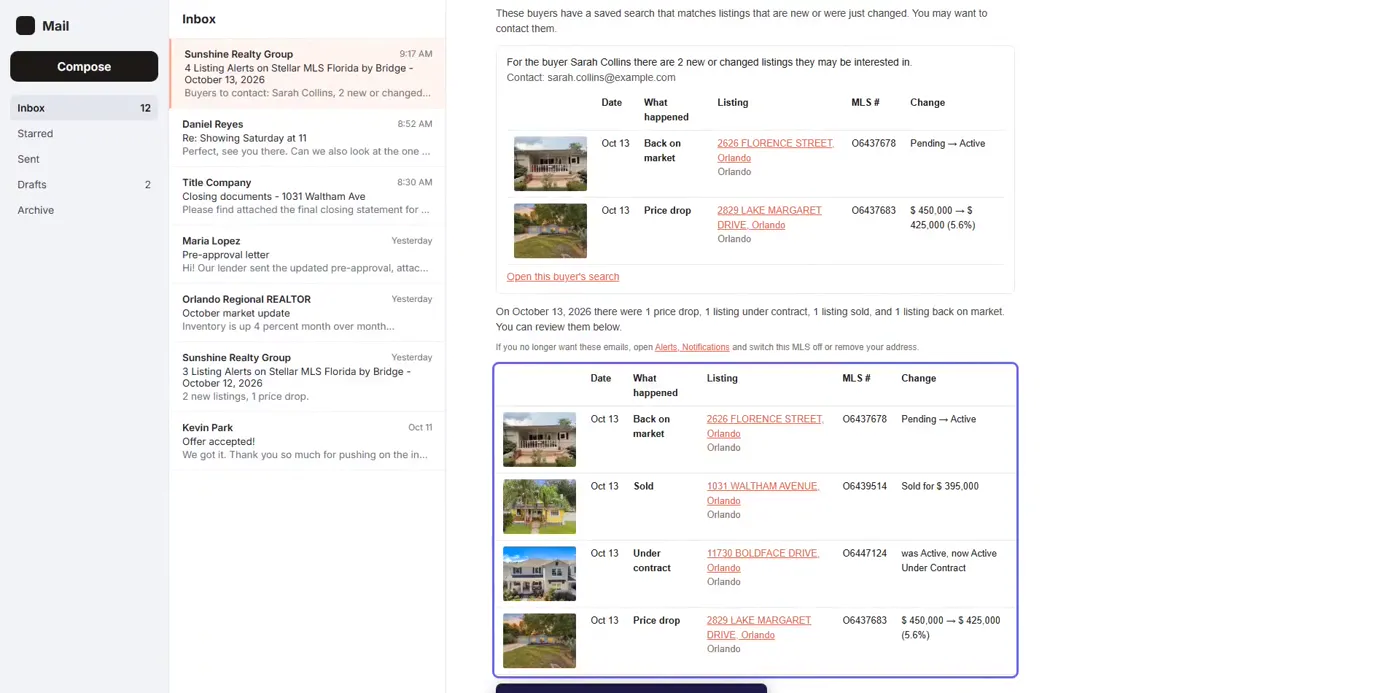1400x693 pixels.
Task: Open the October market update email
Action: click(308, 313)
